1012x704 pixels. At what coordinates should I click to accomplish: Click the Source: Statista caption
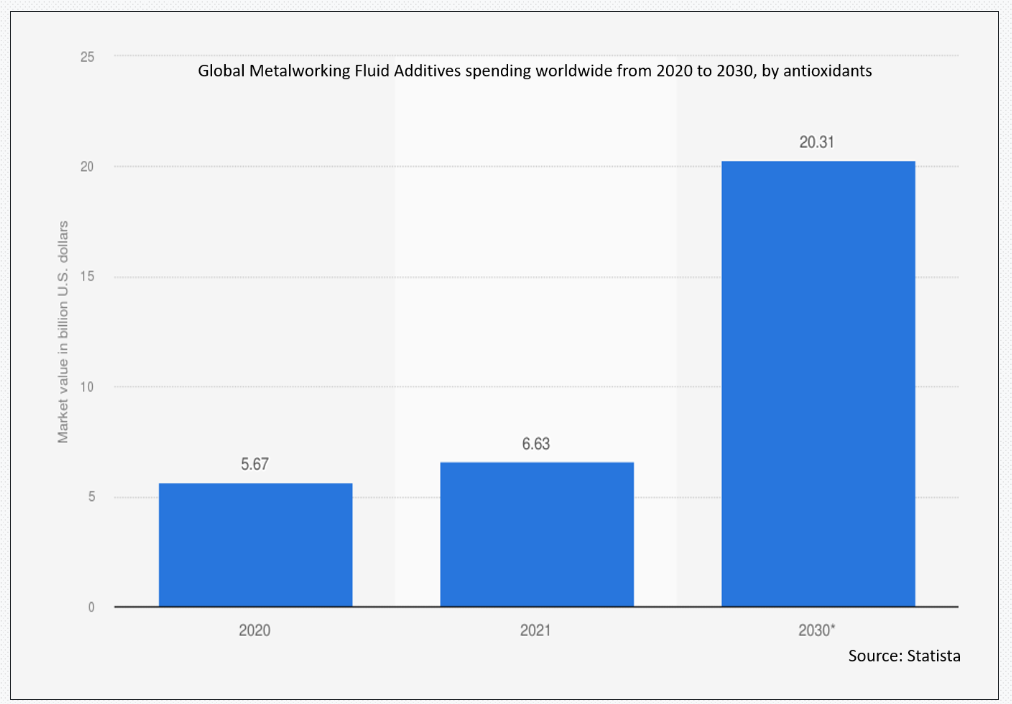(x=904, y=656)
